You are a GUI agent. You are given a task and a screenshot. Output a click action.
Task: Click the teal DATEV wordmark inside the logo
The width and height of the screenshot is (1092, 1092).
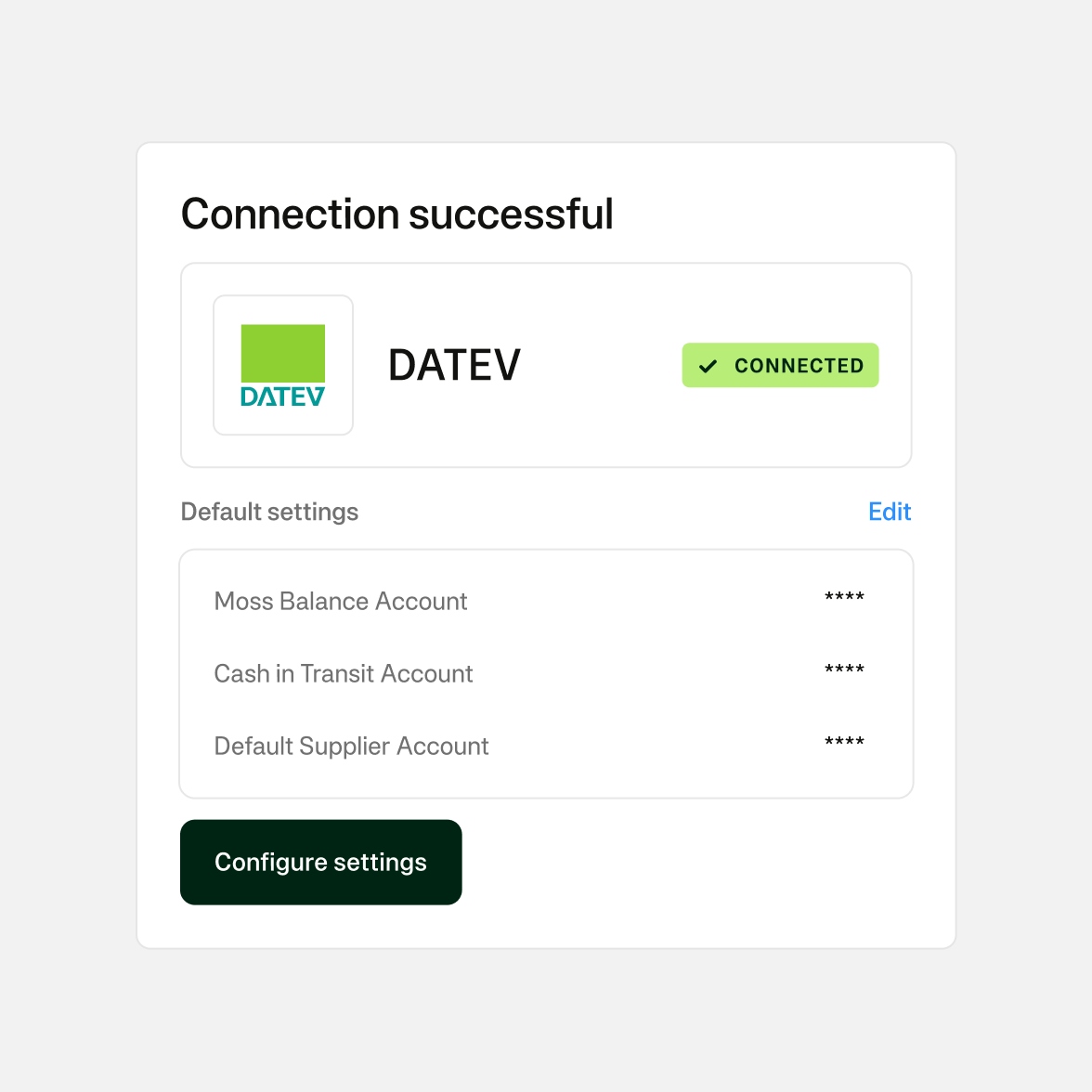pos(283,397)
